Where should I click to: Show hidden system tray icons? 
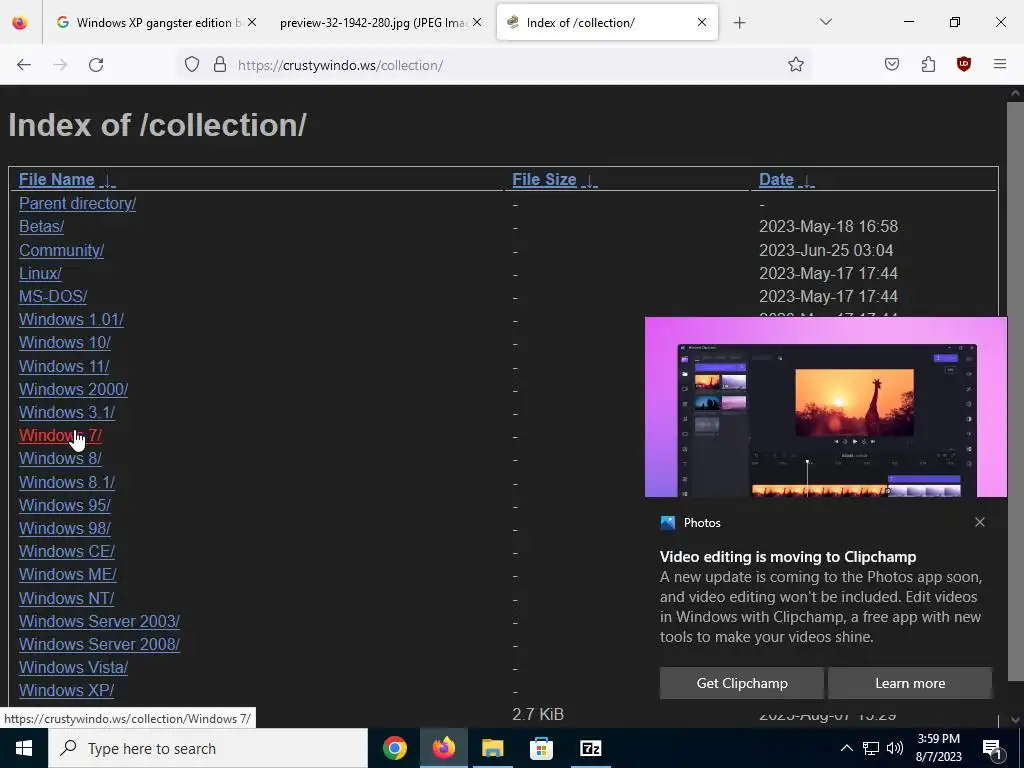[x=846, y=748]
